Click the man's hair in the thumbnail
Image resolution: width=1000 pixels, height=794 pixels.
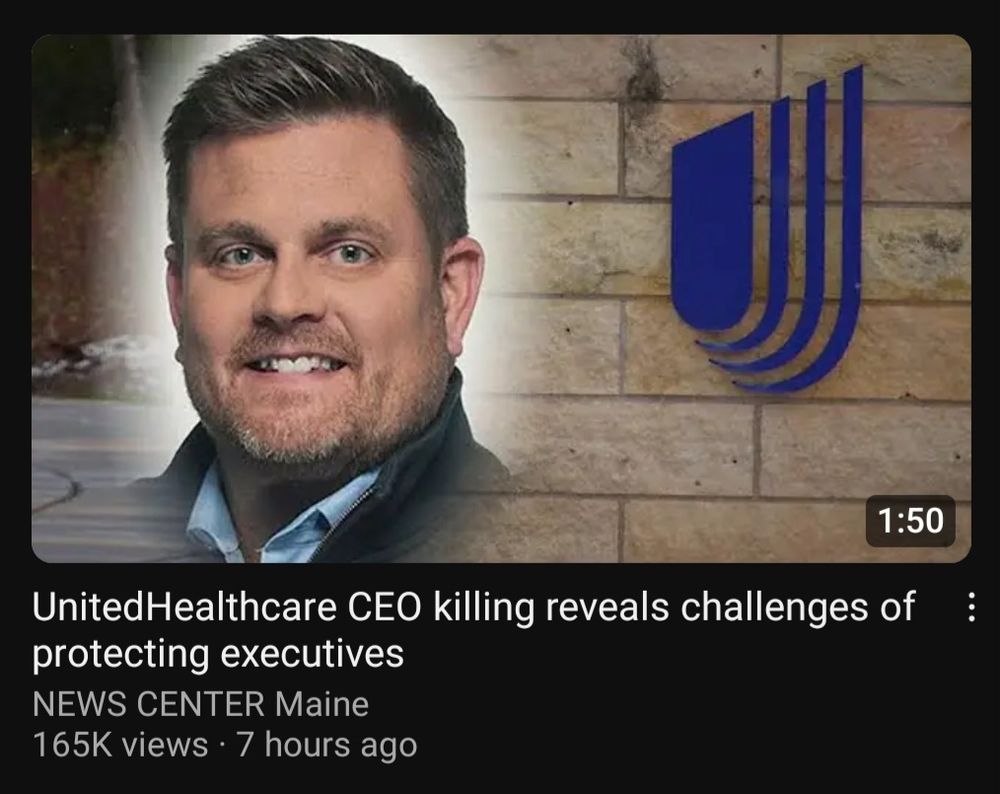[306, 96]
